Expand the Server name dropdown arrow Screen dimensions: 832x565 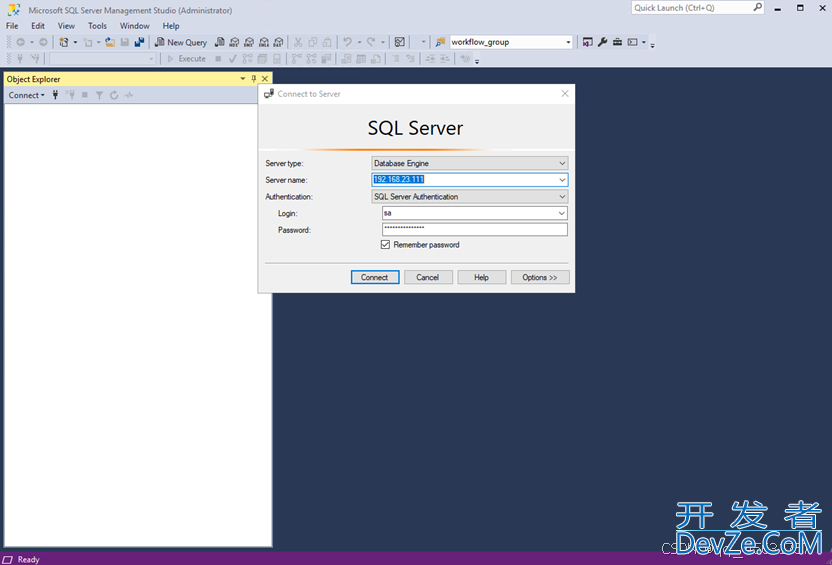click(562, 180)
